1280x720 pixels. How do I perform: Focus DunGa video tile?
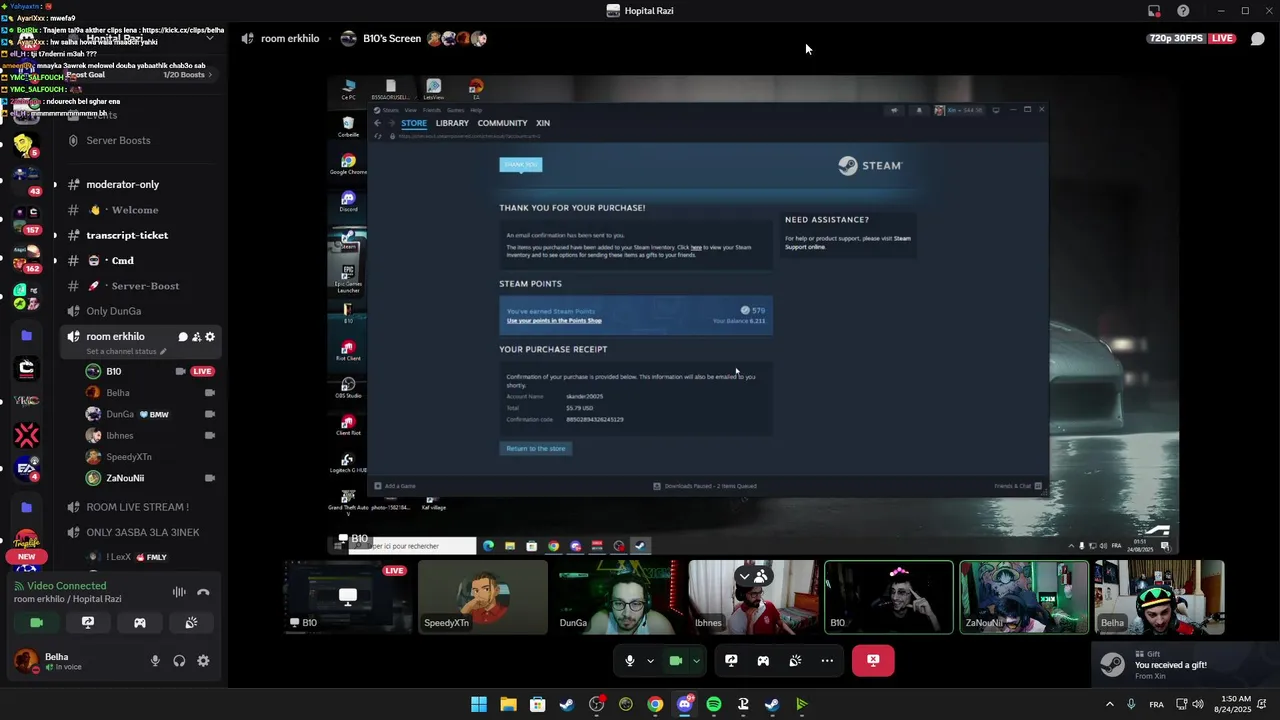(x=618, y=597)
